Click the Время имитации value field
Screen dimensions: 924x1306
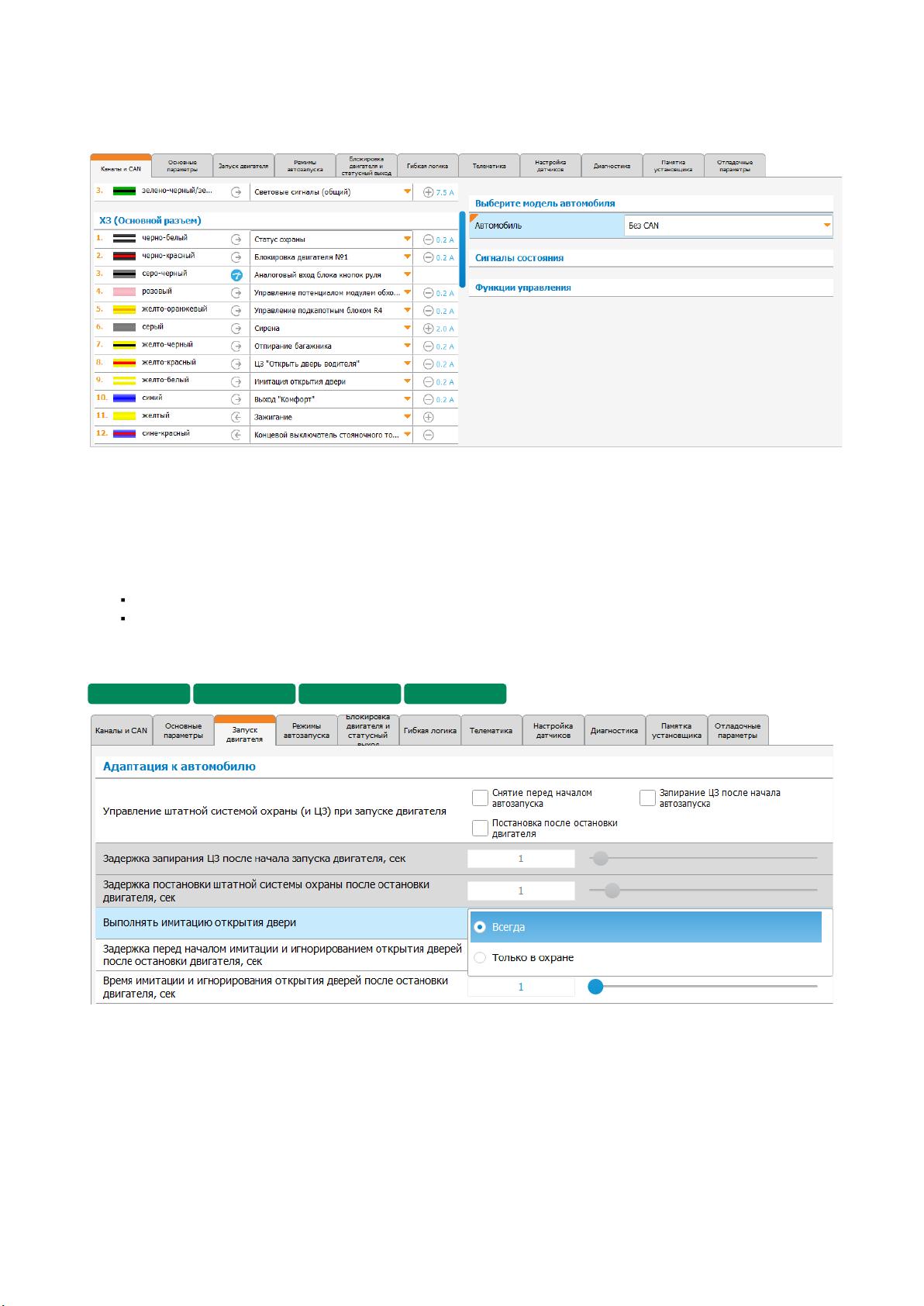[x=521, y=987]
